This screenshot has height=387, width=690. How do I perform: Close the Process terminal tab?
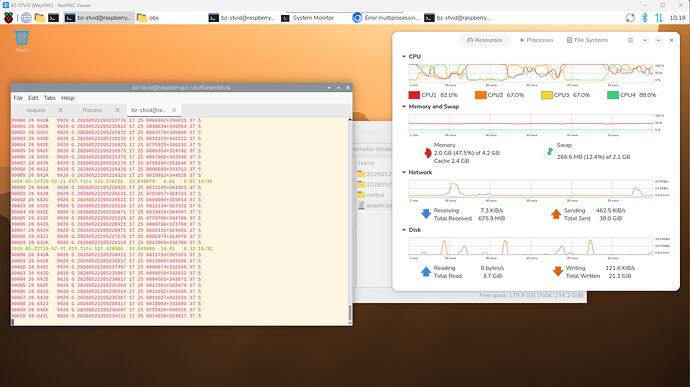117,110
